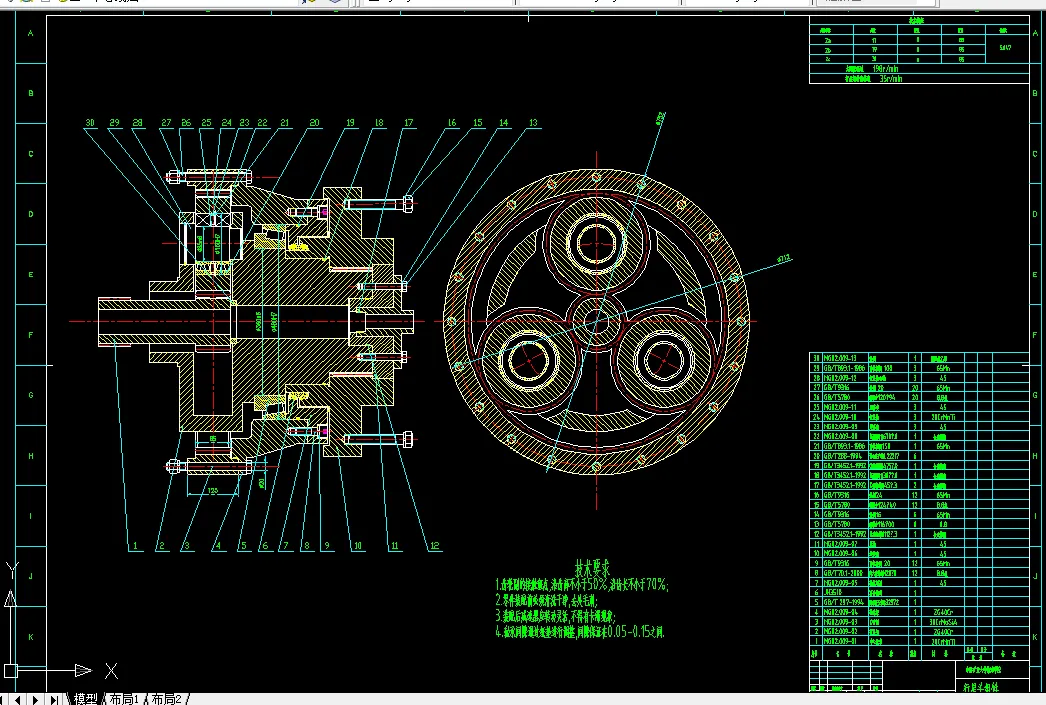The height and width of the screenshot is (705, 1046).
Task: Select part leader callout number 6
Action: (x=265, y=546)
